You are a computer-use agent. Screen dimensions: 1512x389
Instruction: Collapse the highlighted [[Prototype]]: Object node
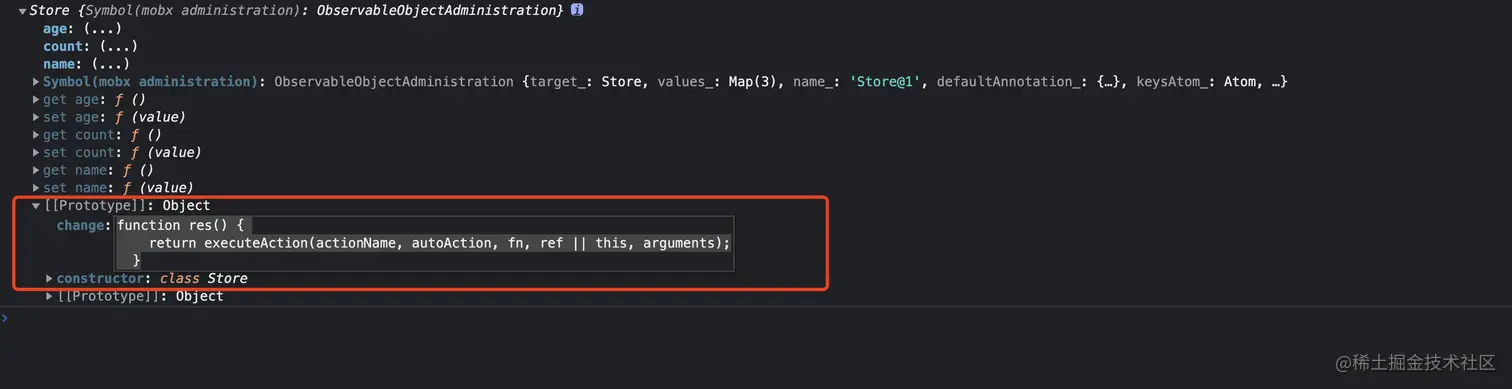(x=36, y=206)
